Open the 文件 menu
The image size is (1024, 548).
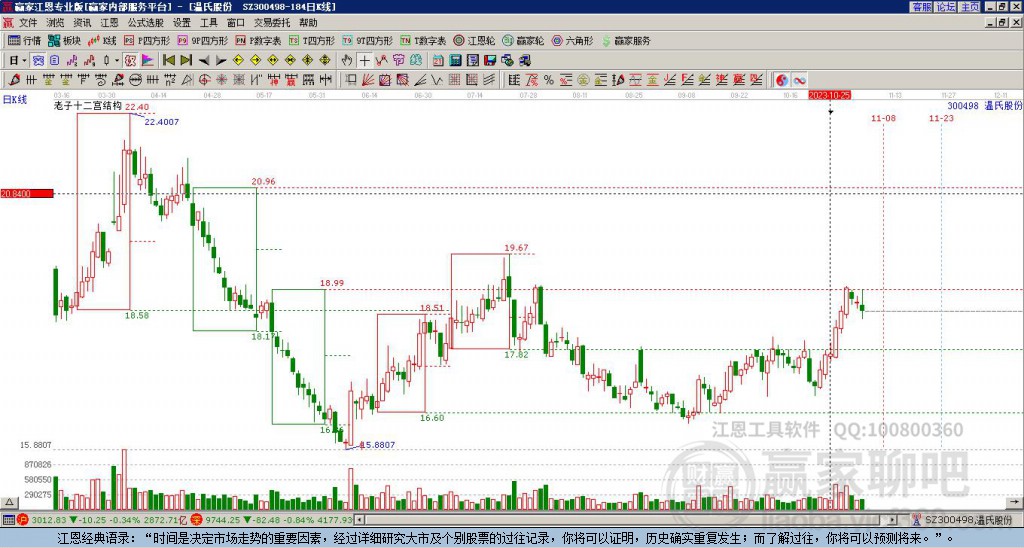pyautogui.click(x=27, y=23)
